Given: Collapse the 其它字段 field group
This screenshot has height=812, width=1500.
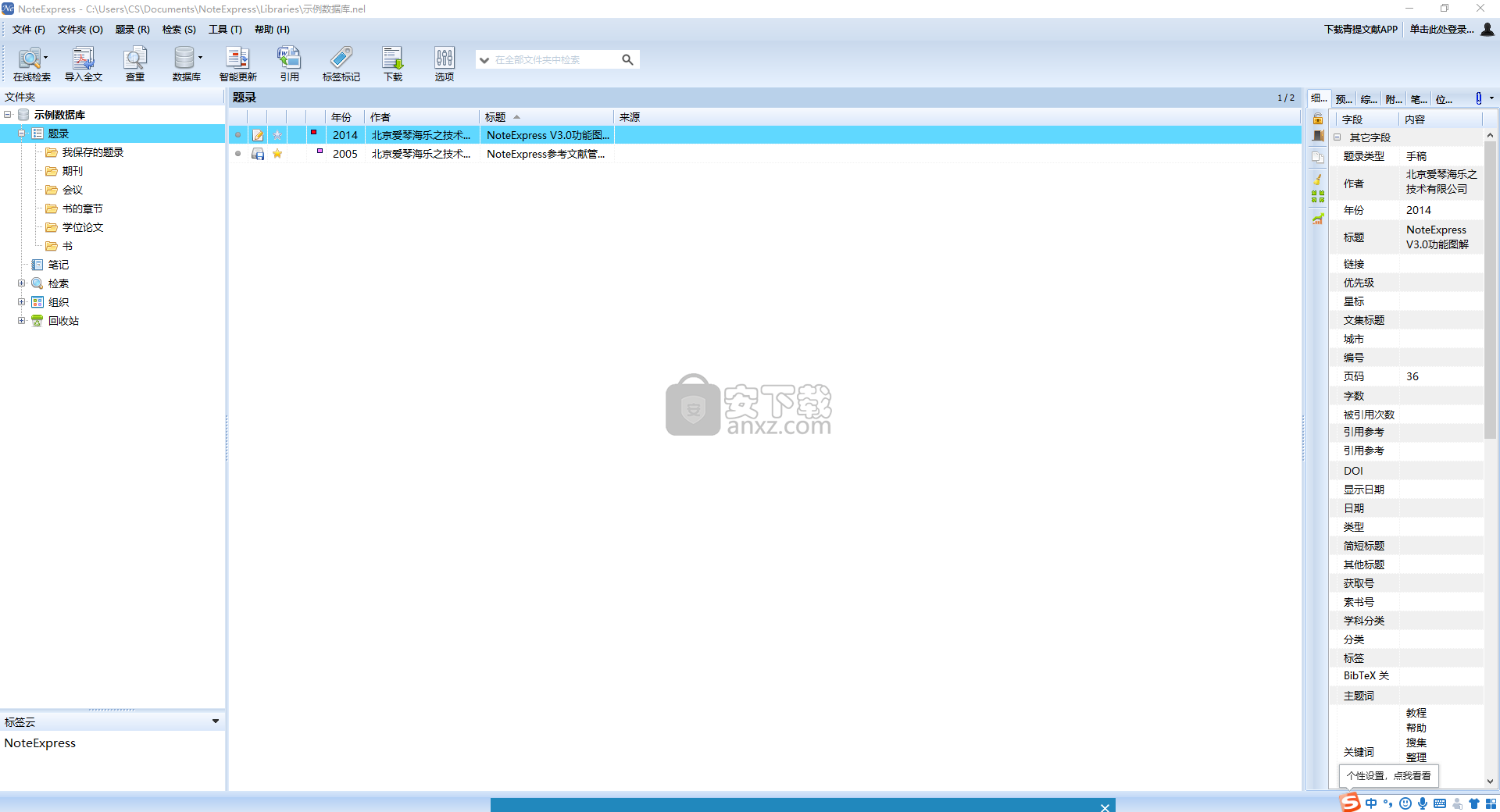Looking at the screenshot, I should (x=1337, y=137).
